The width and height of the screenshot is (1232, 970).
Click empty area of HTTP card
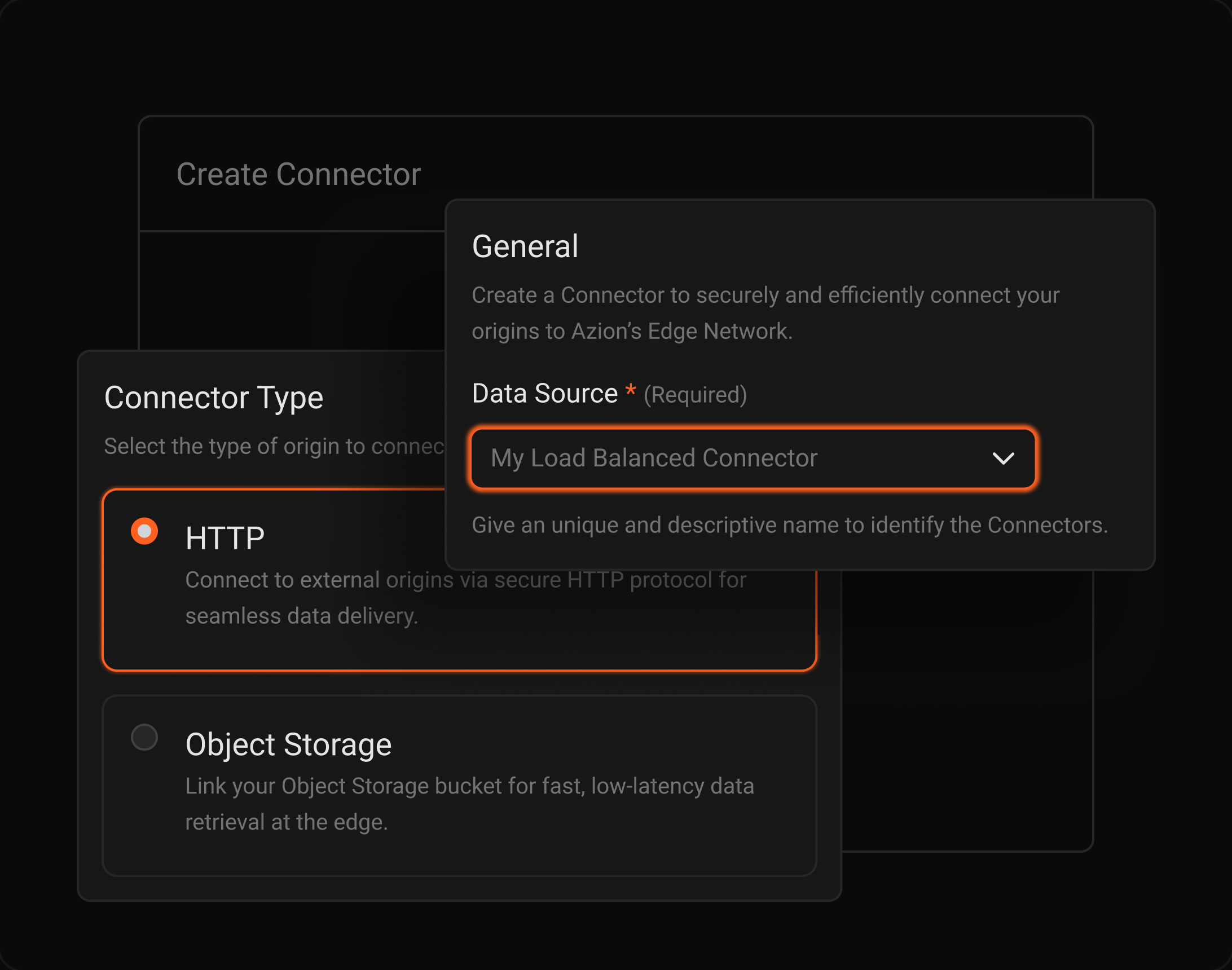click(x=625, y=642)
